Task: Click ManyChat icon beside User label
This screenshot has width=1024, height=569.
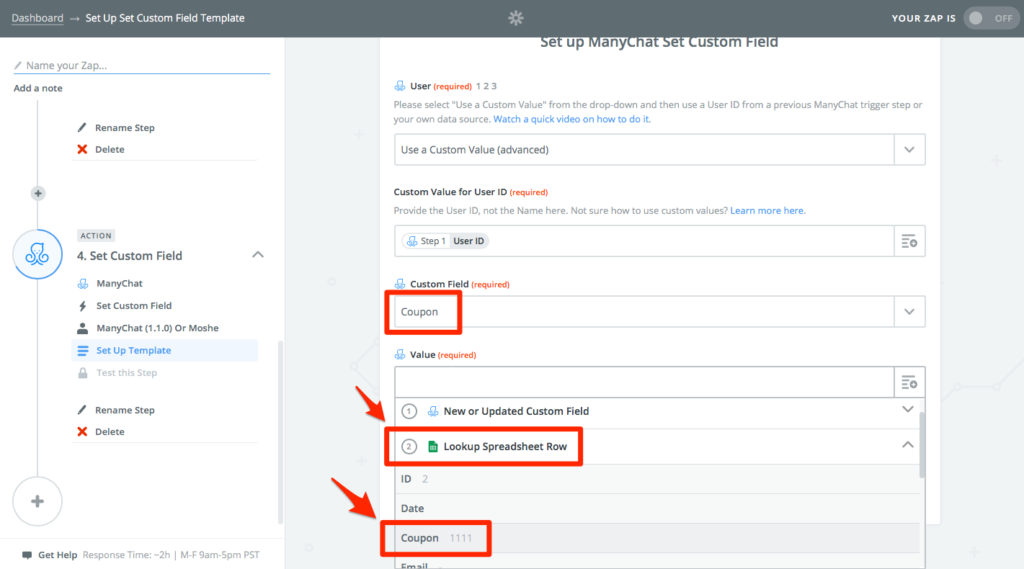Action: [400, 86]
